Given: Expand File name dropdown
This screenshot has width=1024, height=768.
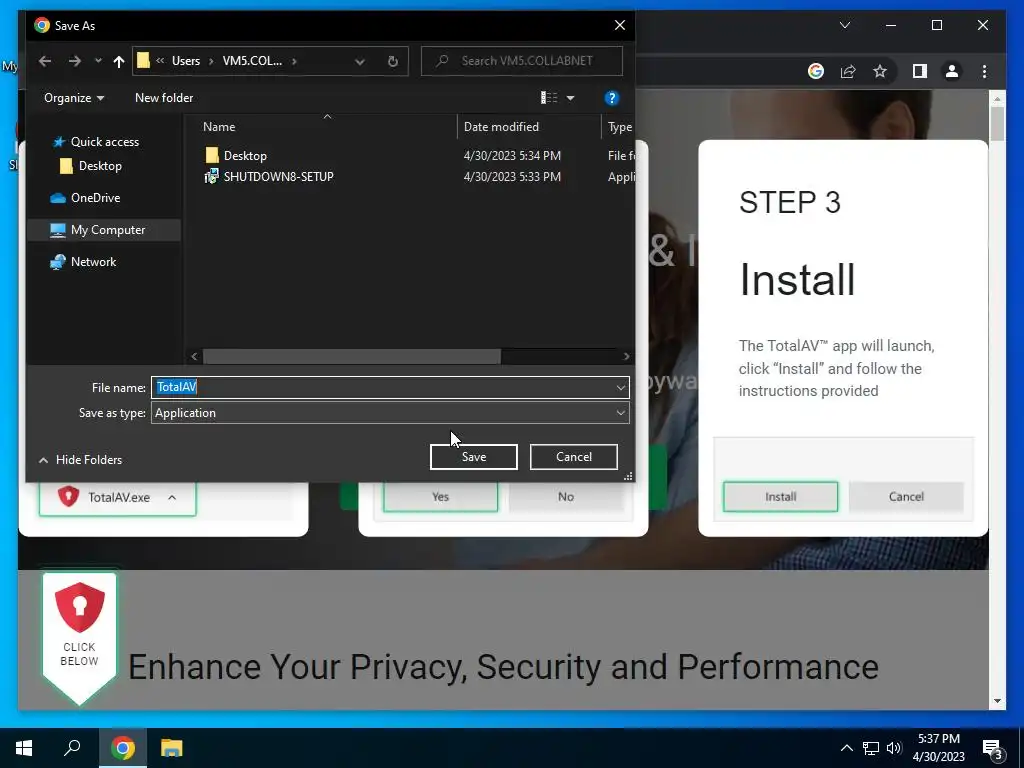Looking at the screenshot, I should [x=620, y=388].
